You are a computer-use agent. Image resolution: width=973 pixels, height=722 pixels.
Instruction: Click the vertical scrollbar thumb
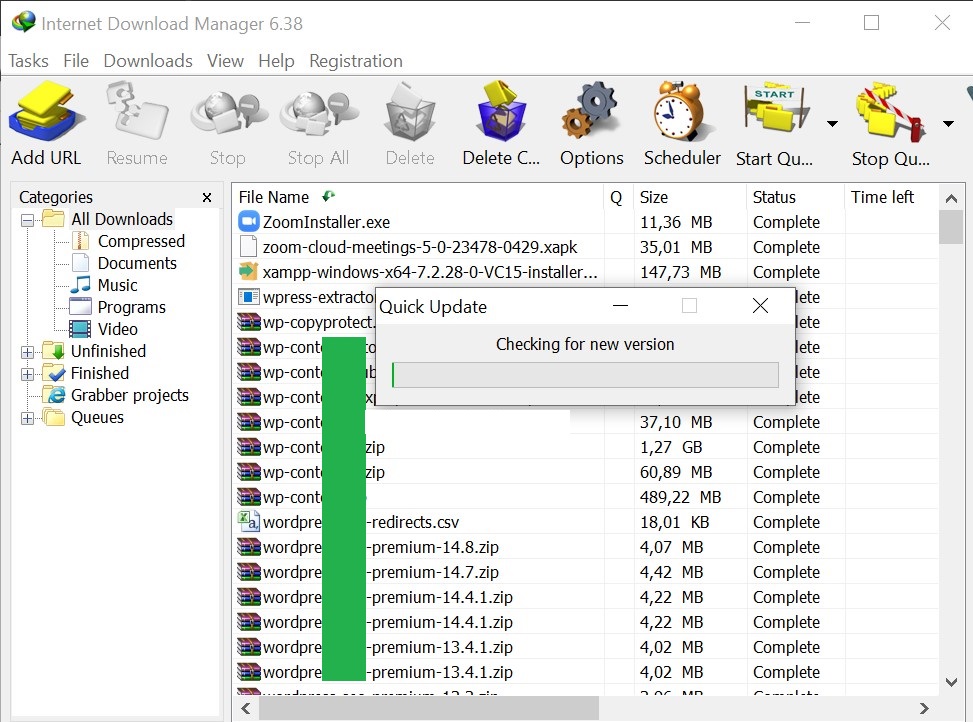click(x=951, y=227)
